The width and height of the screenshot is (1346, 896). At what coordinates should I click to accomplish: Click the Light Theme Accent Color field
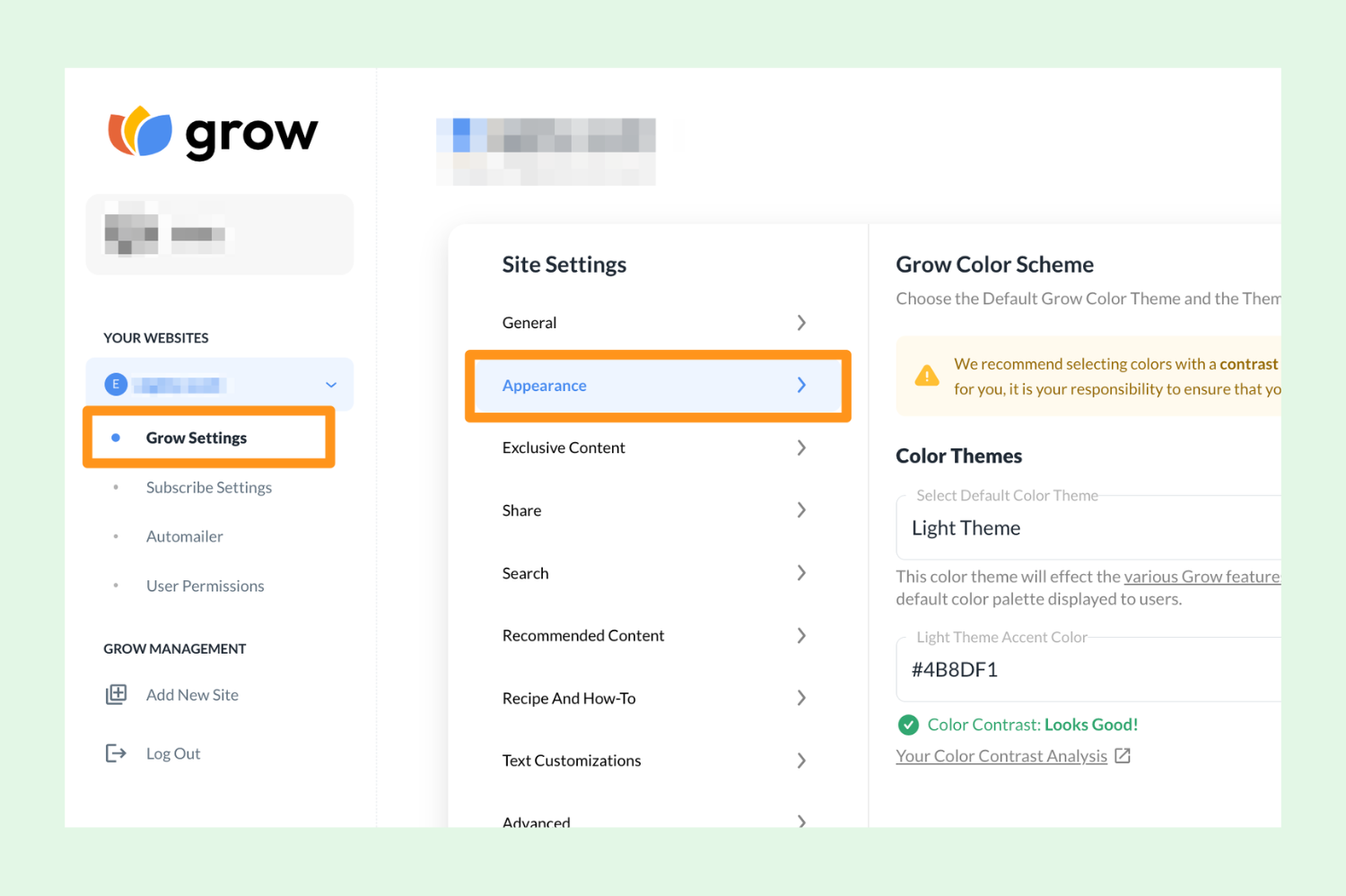click(1077, 669)
